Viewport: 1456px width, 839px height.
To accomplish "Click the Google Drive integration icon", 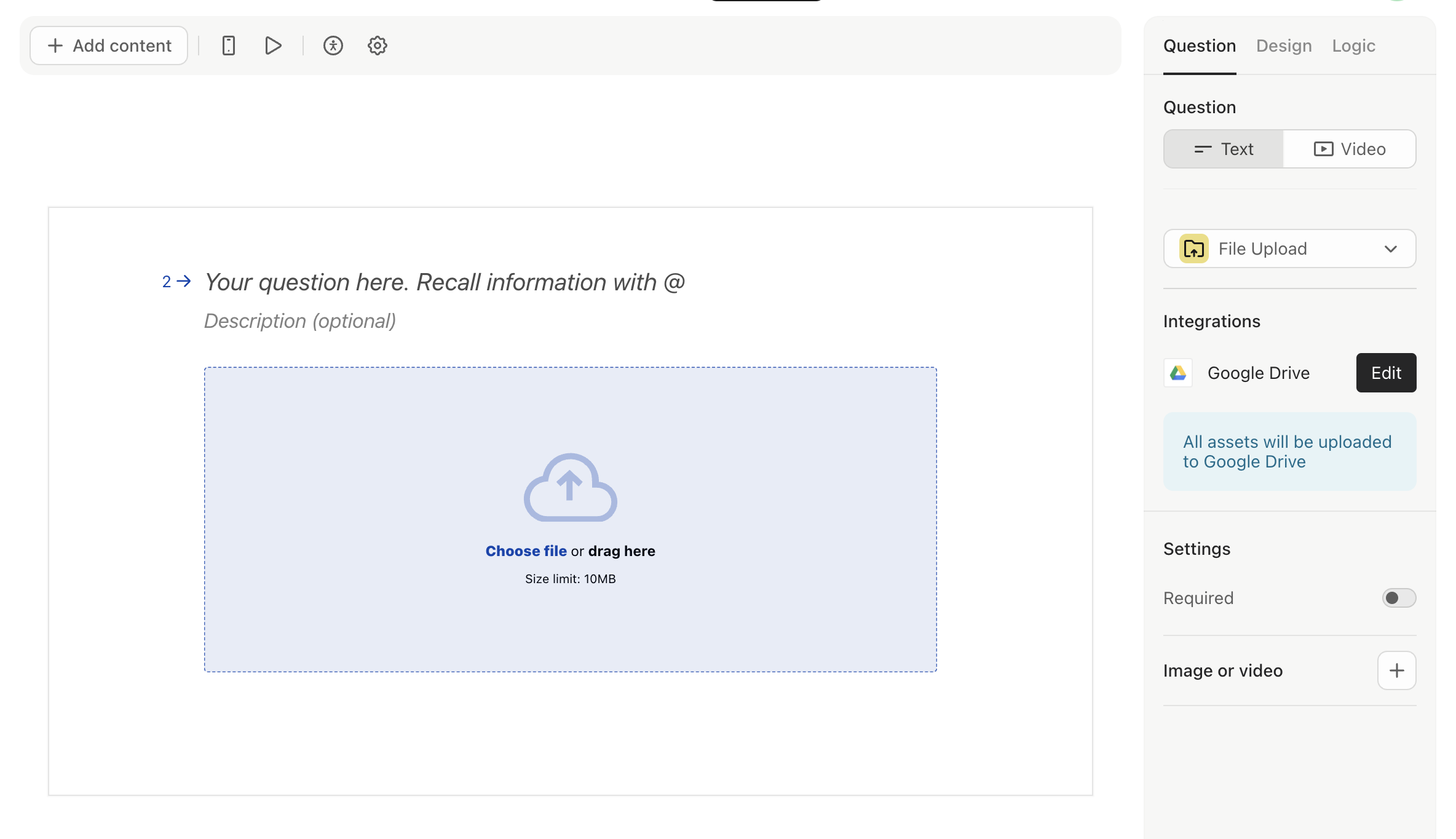I will coord(1179,372).
